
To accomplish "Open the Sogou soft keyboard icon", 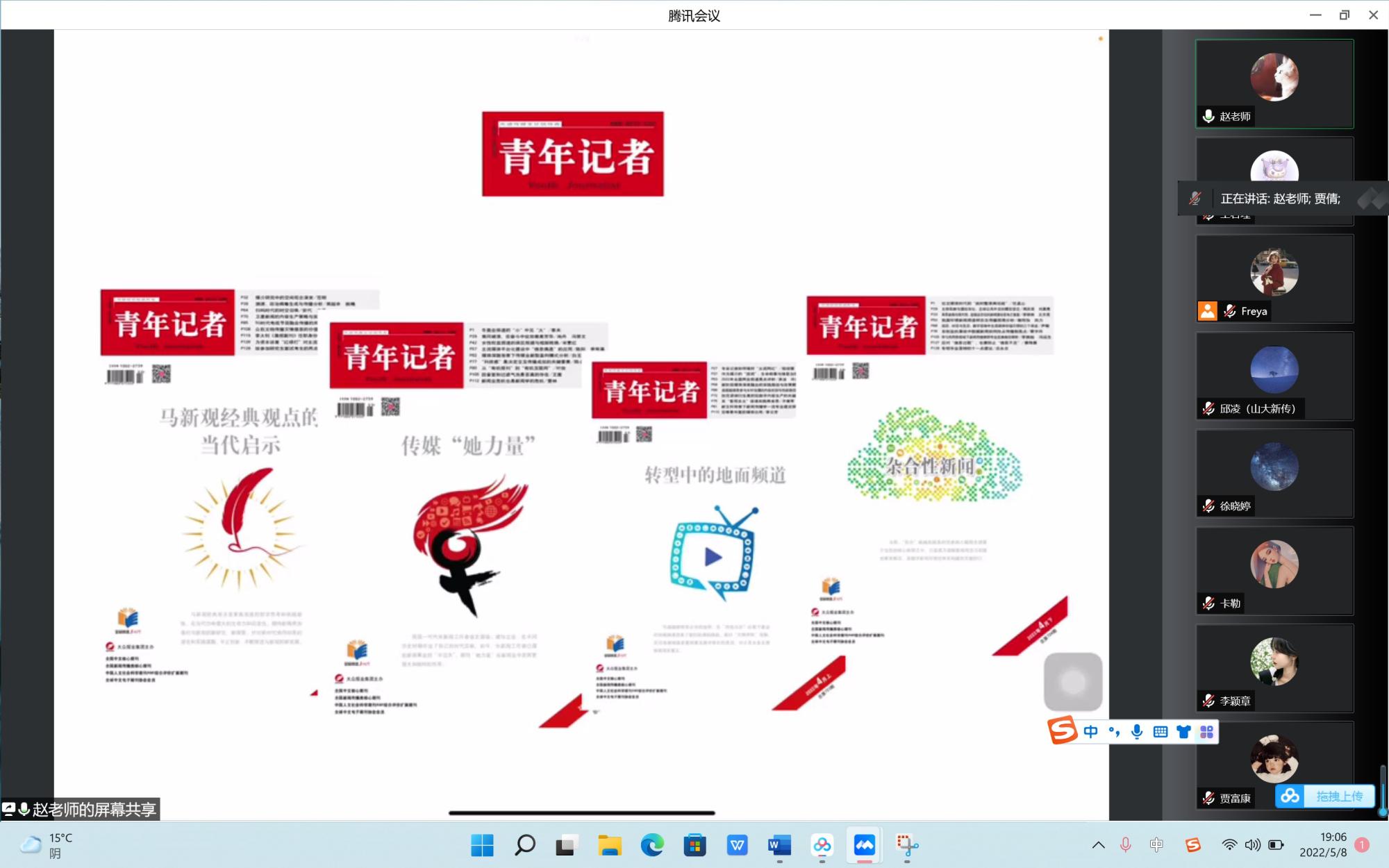I will pyautogui.click(x=1160, y=731).
